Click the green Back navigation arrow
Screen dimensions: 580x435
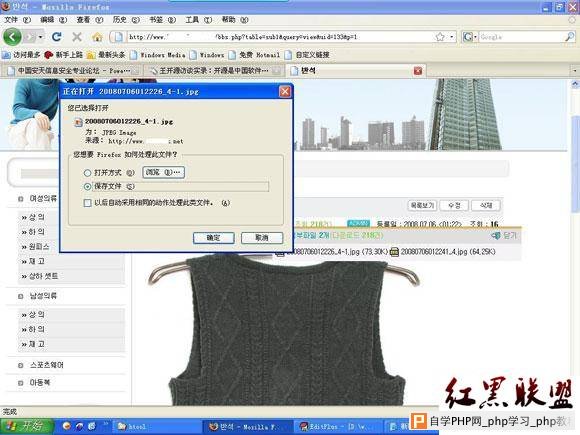(x=12, y=37)
